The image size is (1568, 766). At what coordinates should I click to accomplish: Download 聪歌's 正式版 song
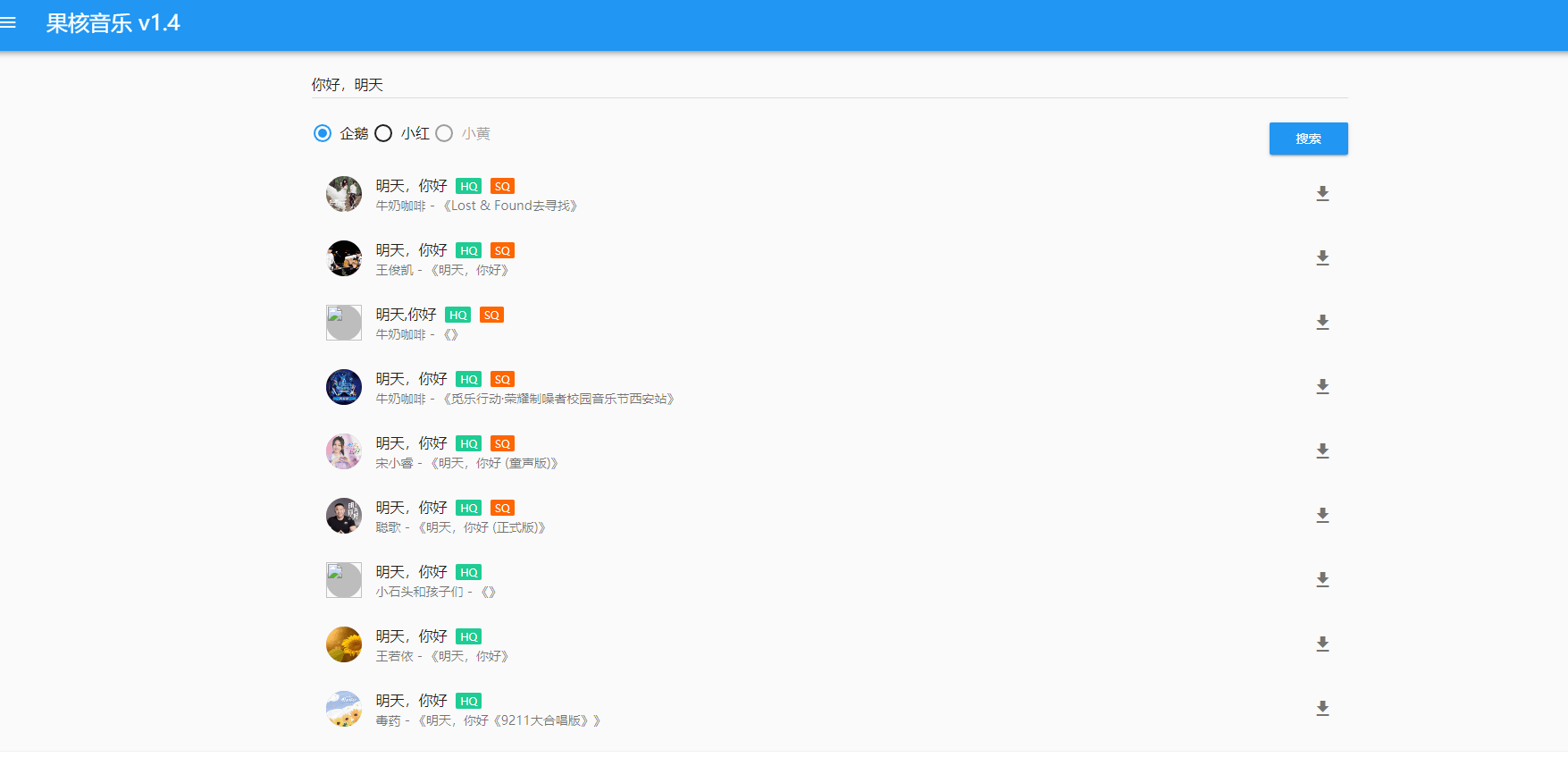1322,516
